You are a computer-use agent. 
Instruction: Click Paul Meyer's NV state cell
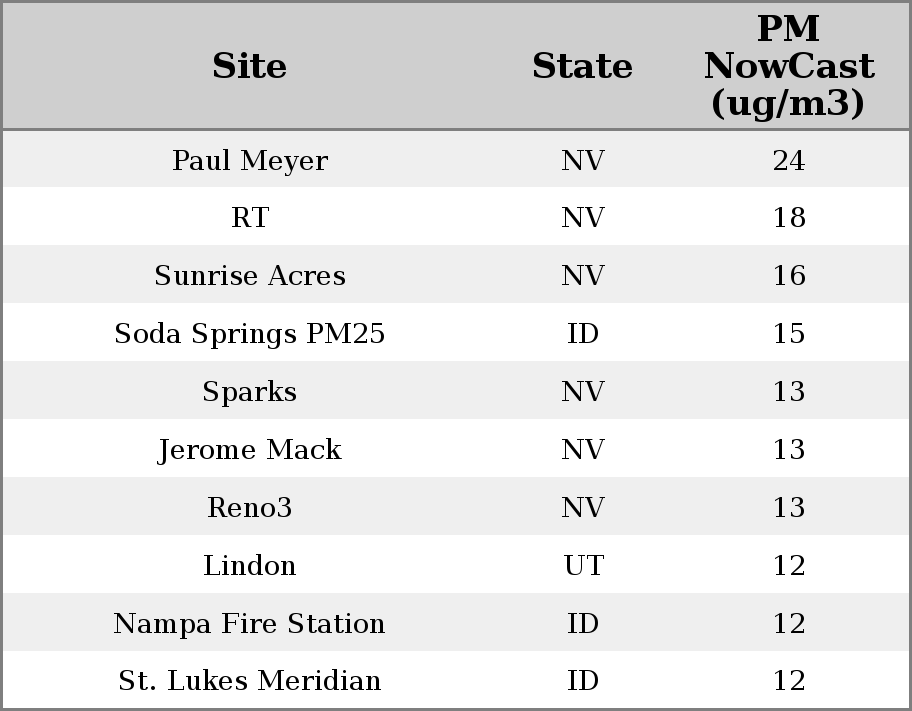583,161
